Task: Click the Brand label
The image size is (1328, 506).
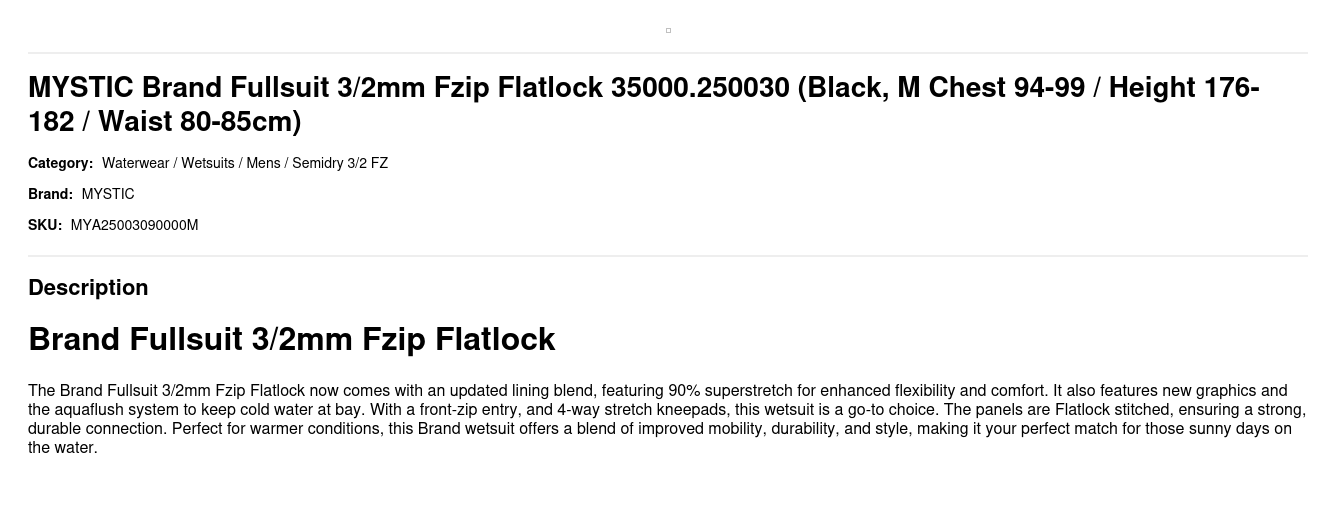Action: click(x=50, y=194)
